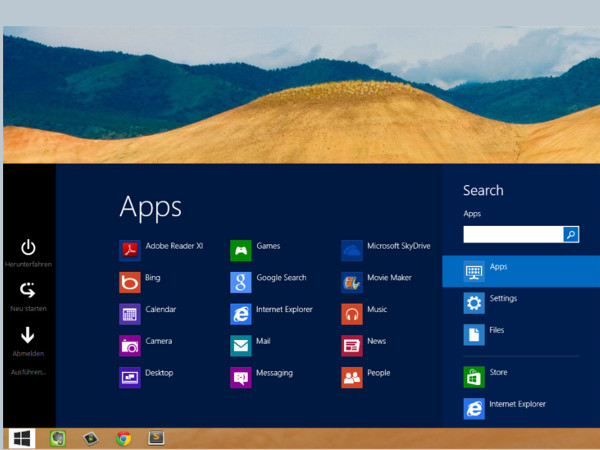
Task: Click the search magnifier button
Action: click(x=571, y=234)
